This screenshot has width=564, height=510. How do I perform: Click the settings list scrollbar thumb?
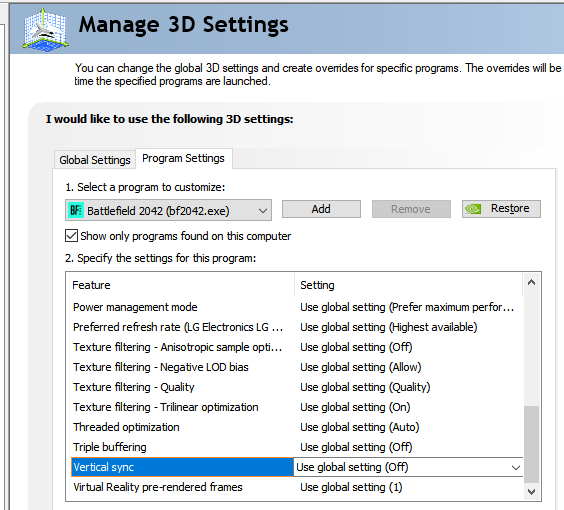tap(531, 444)
